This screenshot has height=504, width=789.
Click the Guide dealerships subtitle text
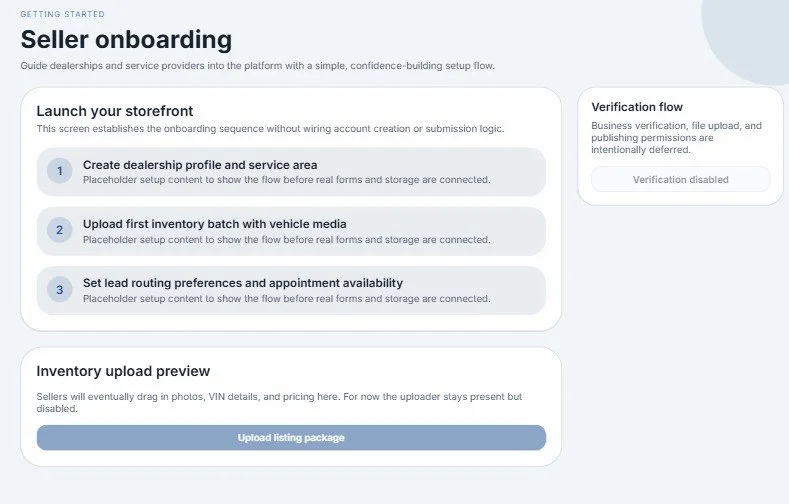258,65
